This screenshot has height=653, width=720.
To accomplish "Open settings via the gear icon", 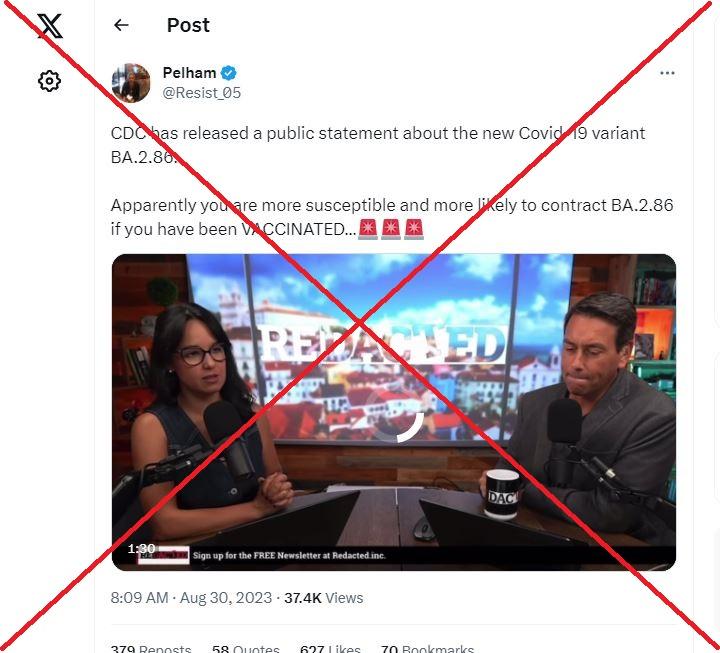I will pyautogui.click(x=49, y=81).
